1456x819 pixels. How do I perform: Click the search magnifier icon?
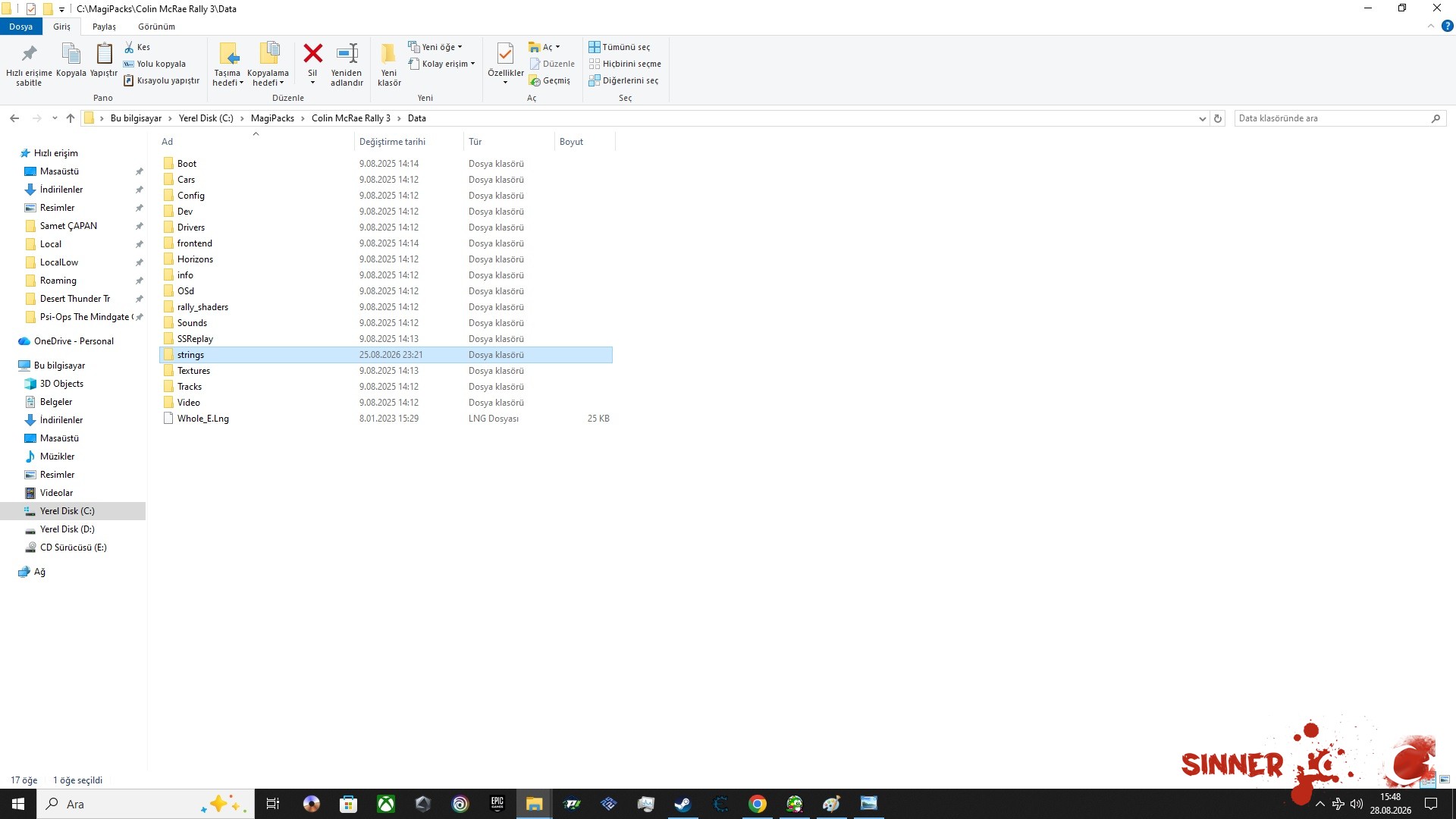pyautogui.click(x=1436, y=118)
